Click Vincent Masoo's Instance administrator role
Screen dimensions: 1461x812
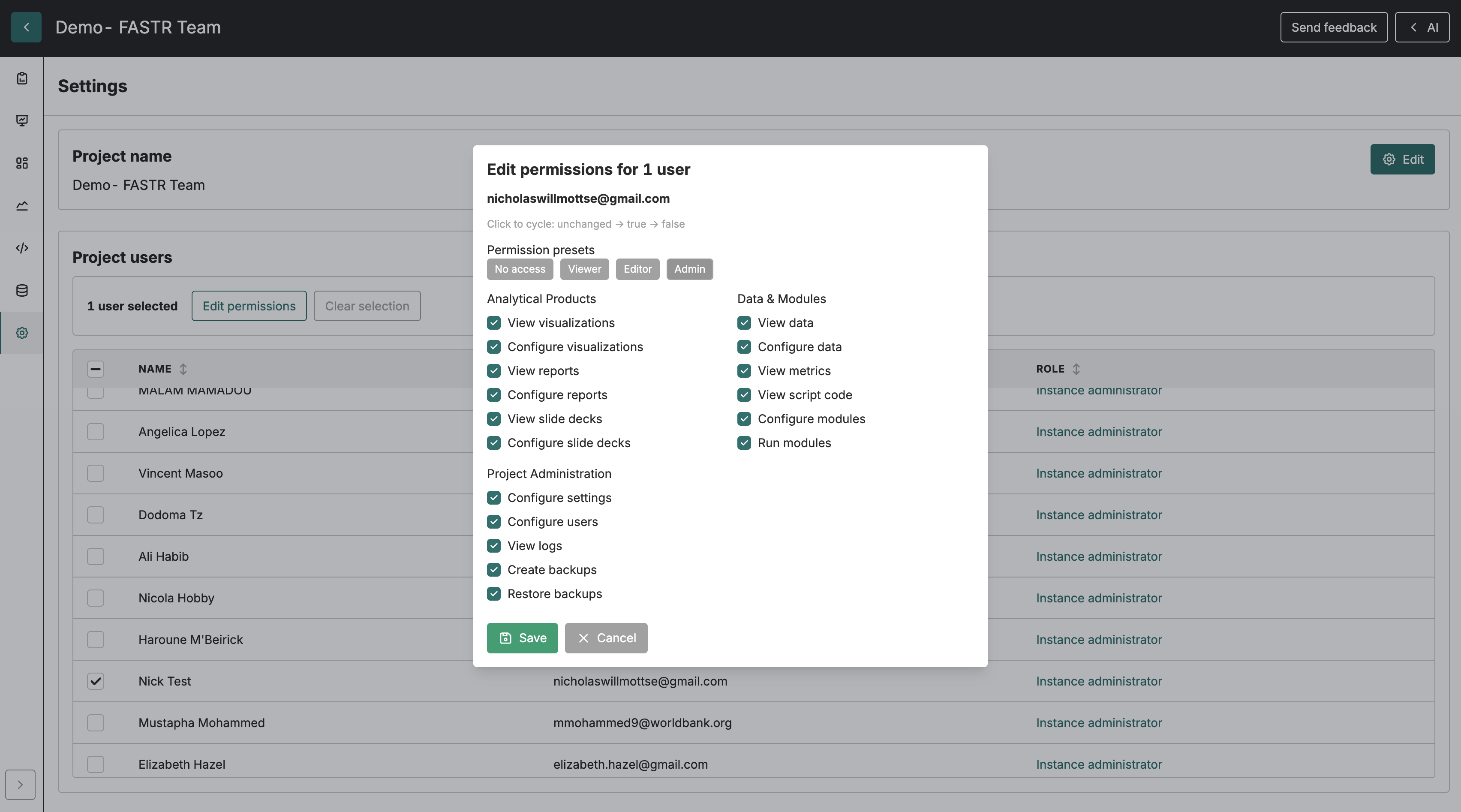[1099, 473]
